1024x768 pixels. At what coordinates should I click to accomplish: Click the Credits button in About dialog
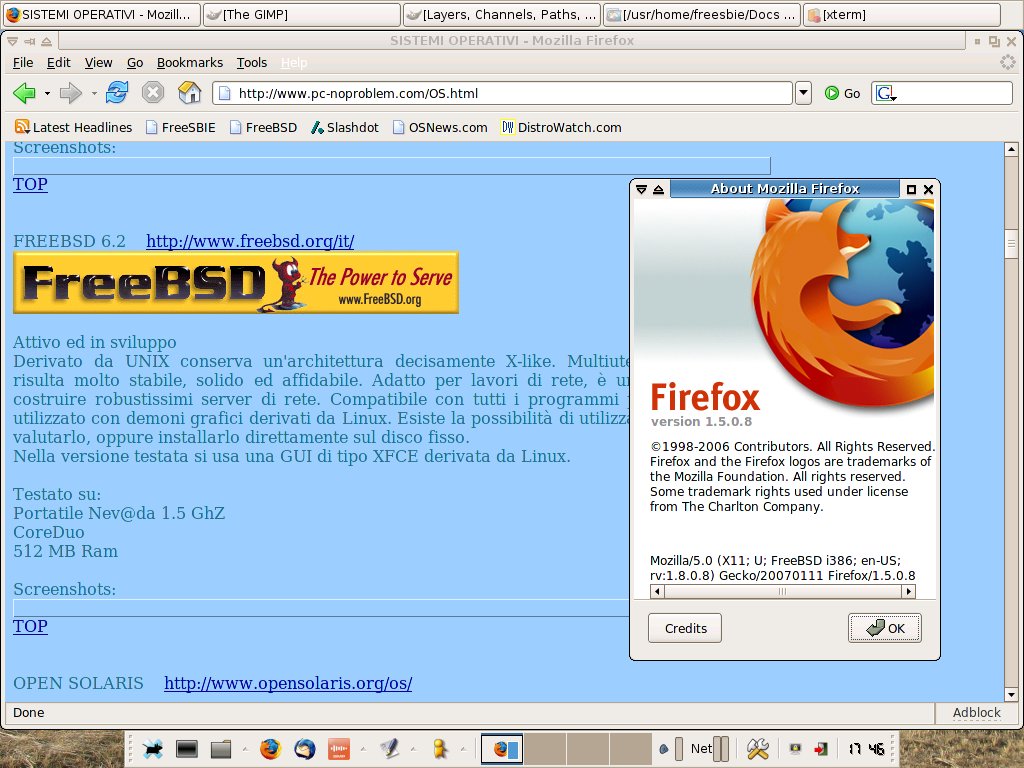(685, 628)
